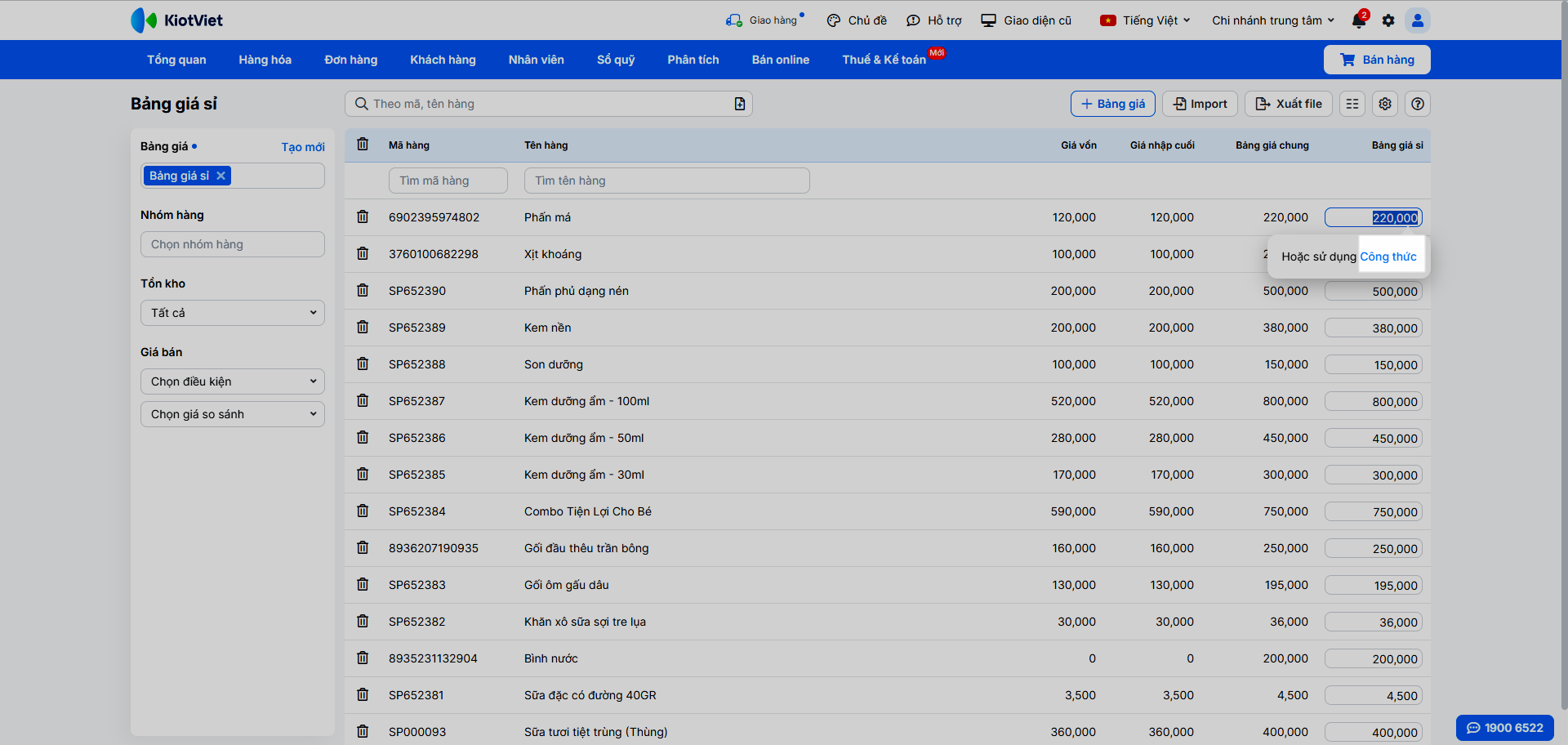
Task: Open settings gear in top header
Action: point(1388,20)
